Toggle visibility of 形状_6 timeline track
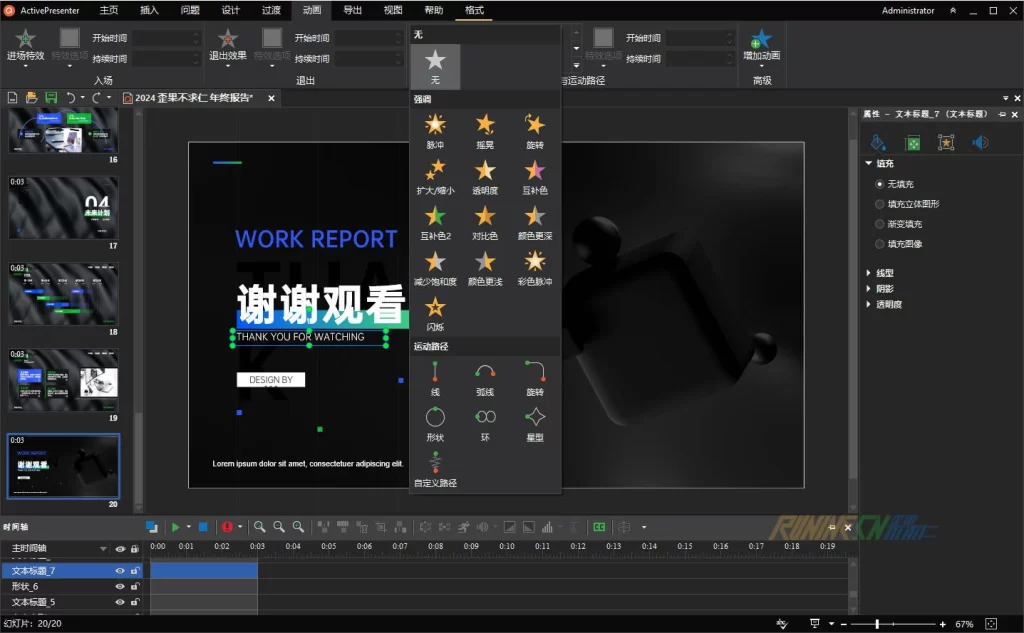 tap(120, 587)
